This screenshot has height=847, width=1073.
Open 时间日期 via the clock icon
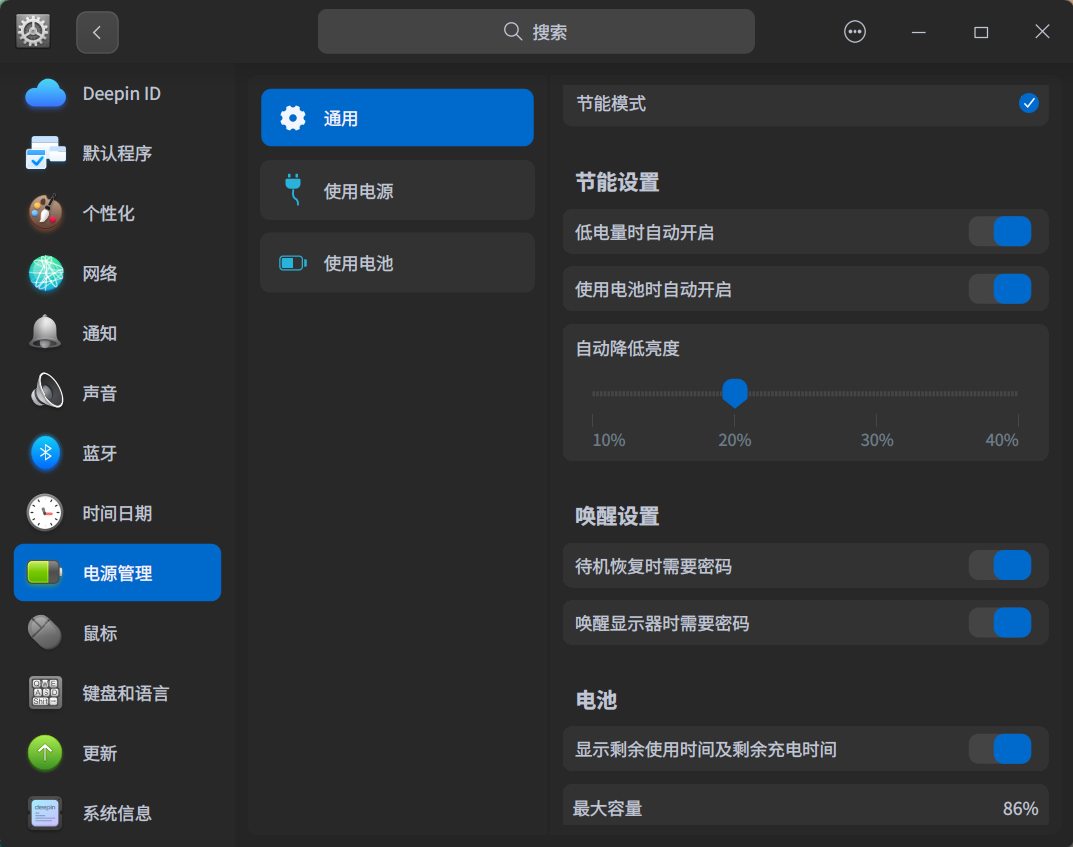click(x=45, y=513)
